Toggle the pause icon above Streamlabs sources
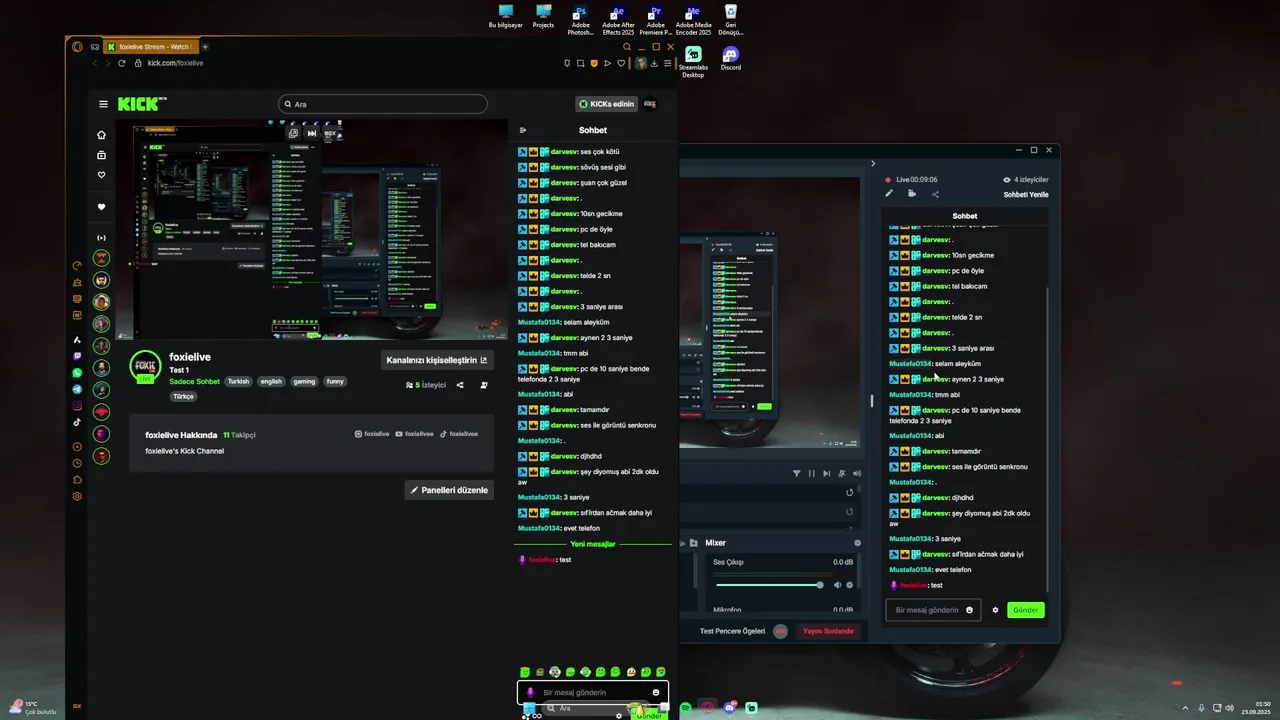1280x720 pixels. click(812, 473)
